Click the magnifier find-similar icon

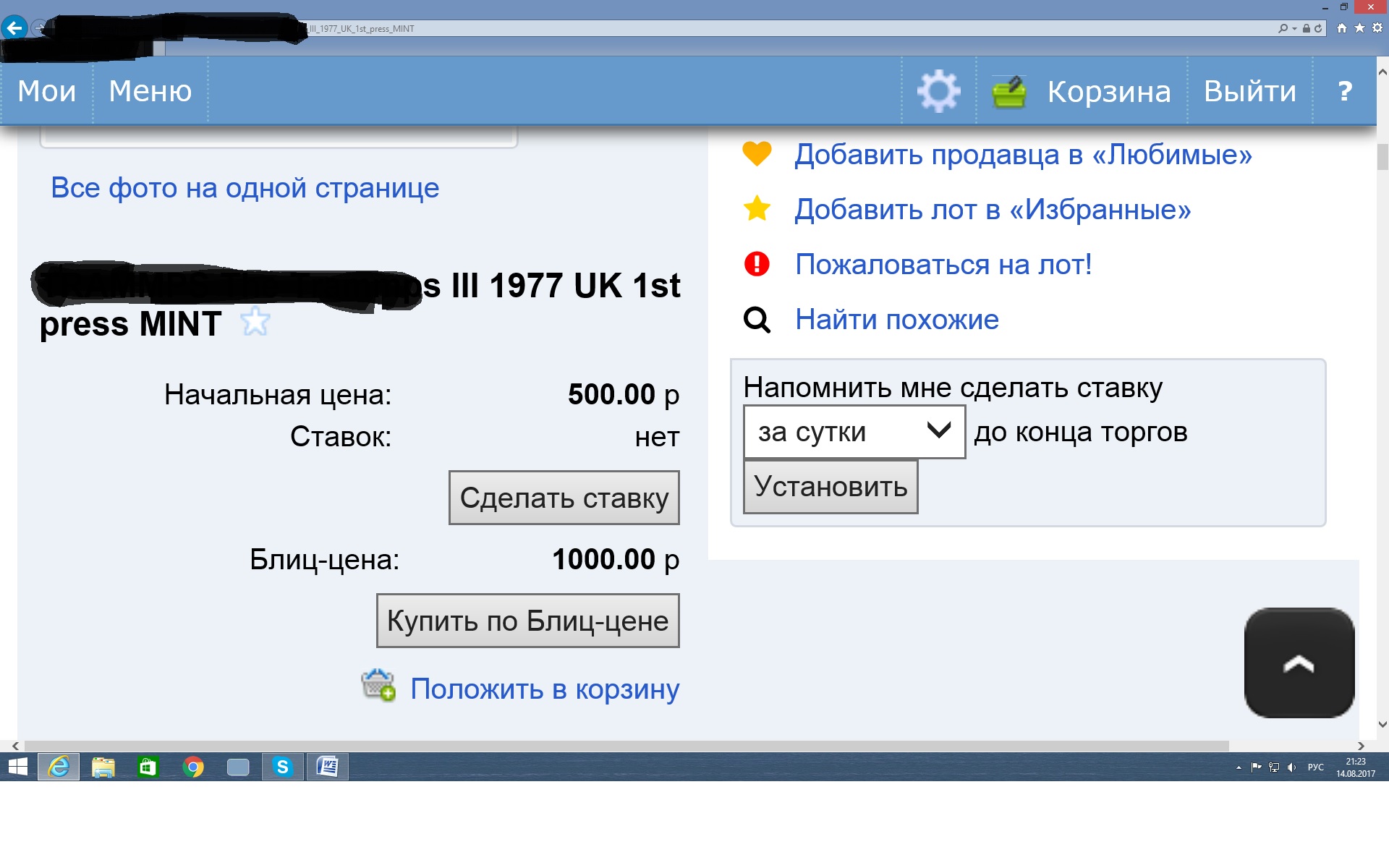tap(757, 319)
